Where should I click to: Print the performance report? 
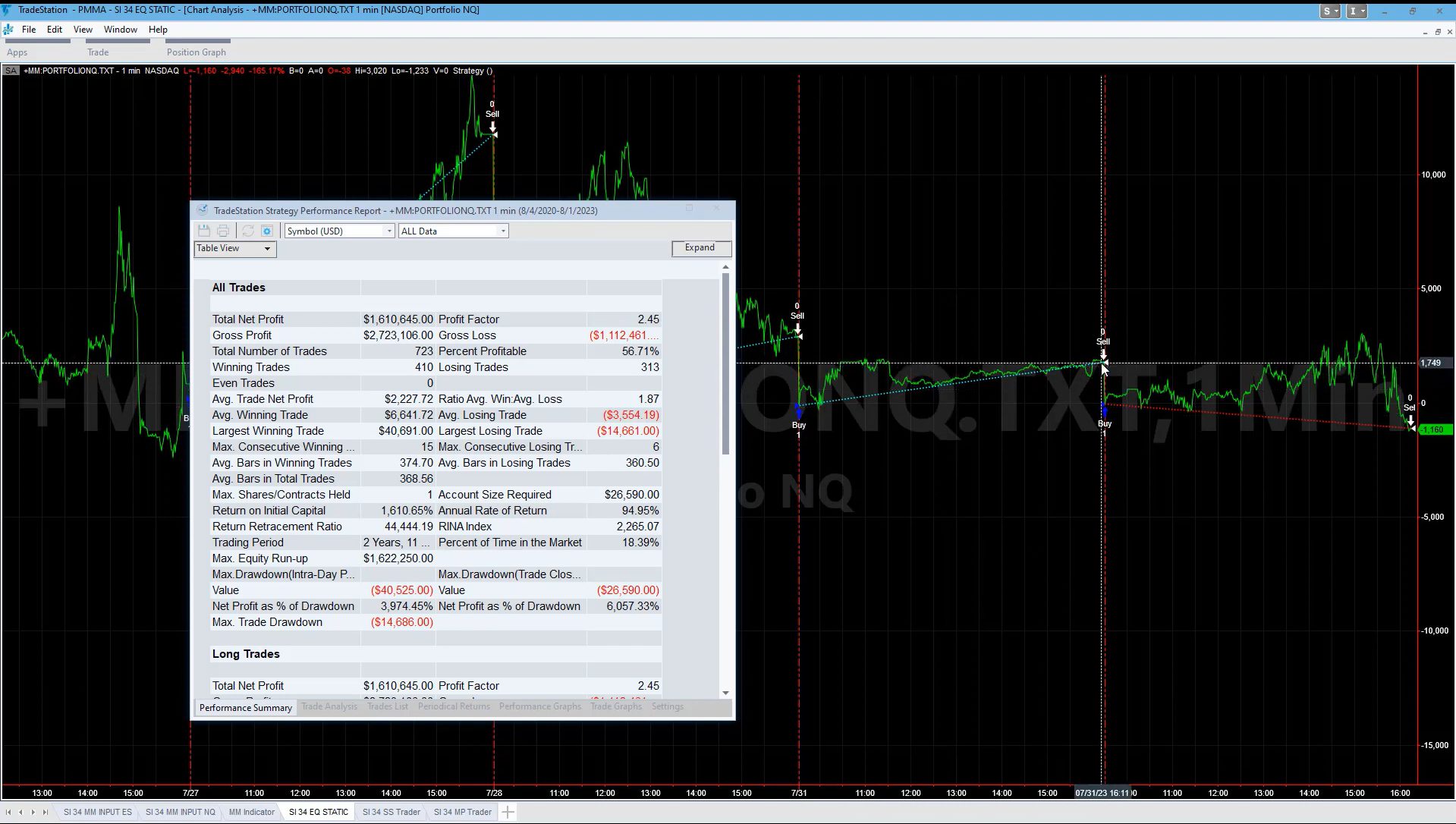point(222,231)
